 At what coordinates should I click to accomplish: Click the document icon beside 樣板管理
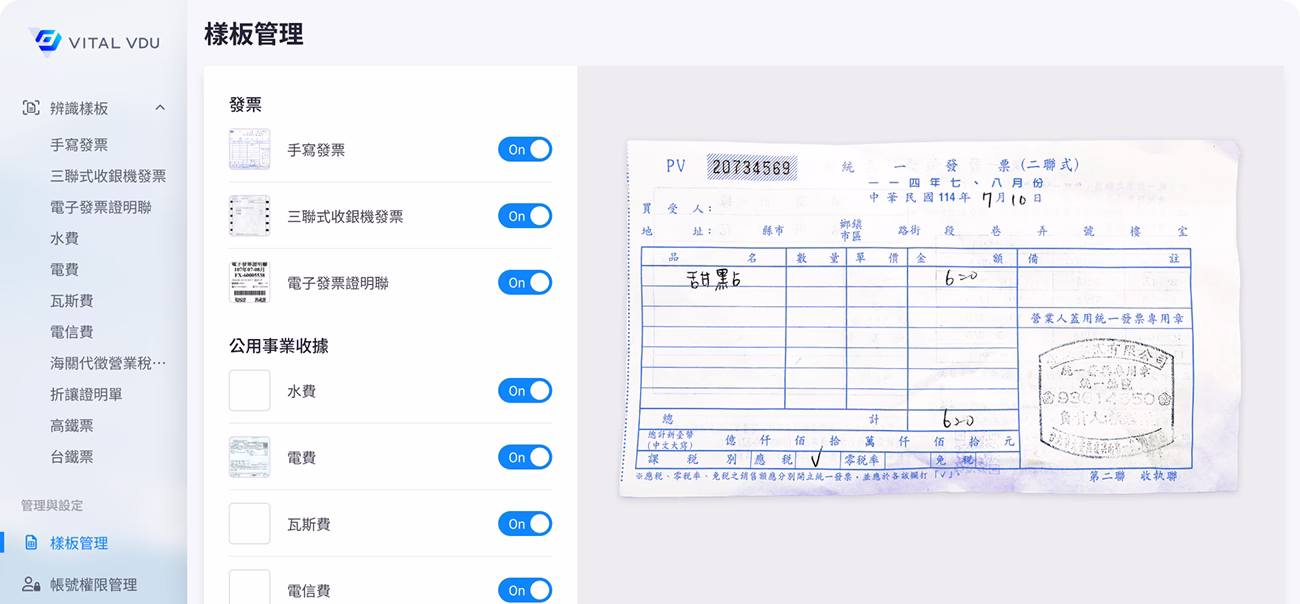point(31,543)
